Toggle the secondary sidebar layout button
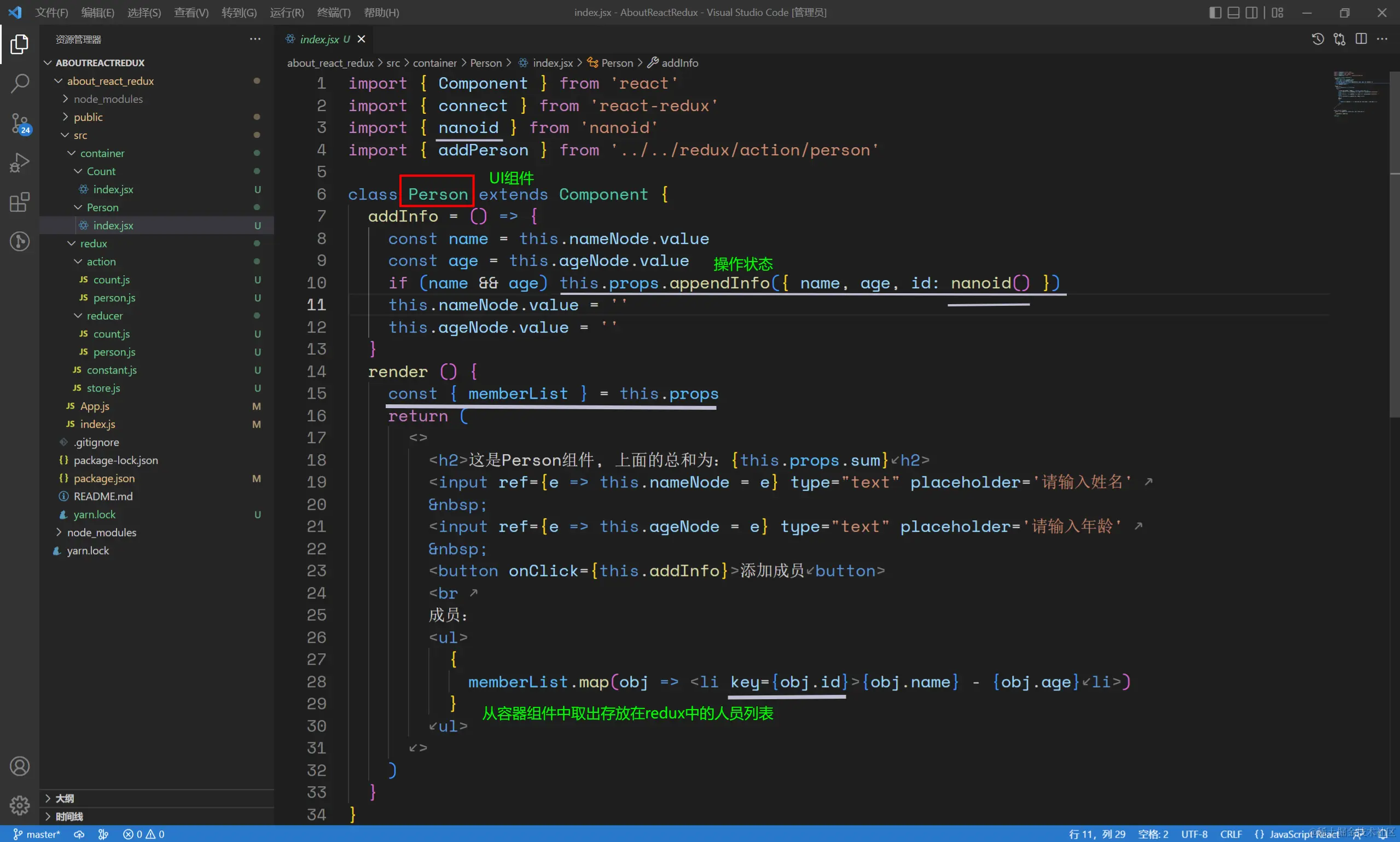 1251,13
